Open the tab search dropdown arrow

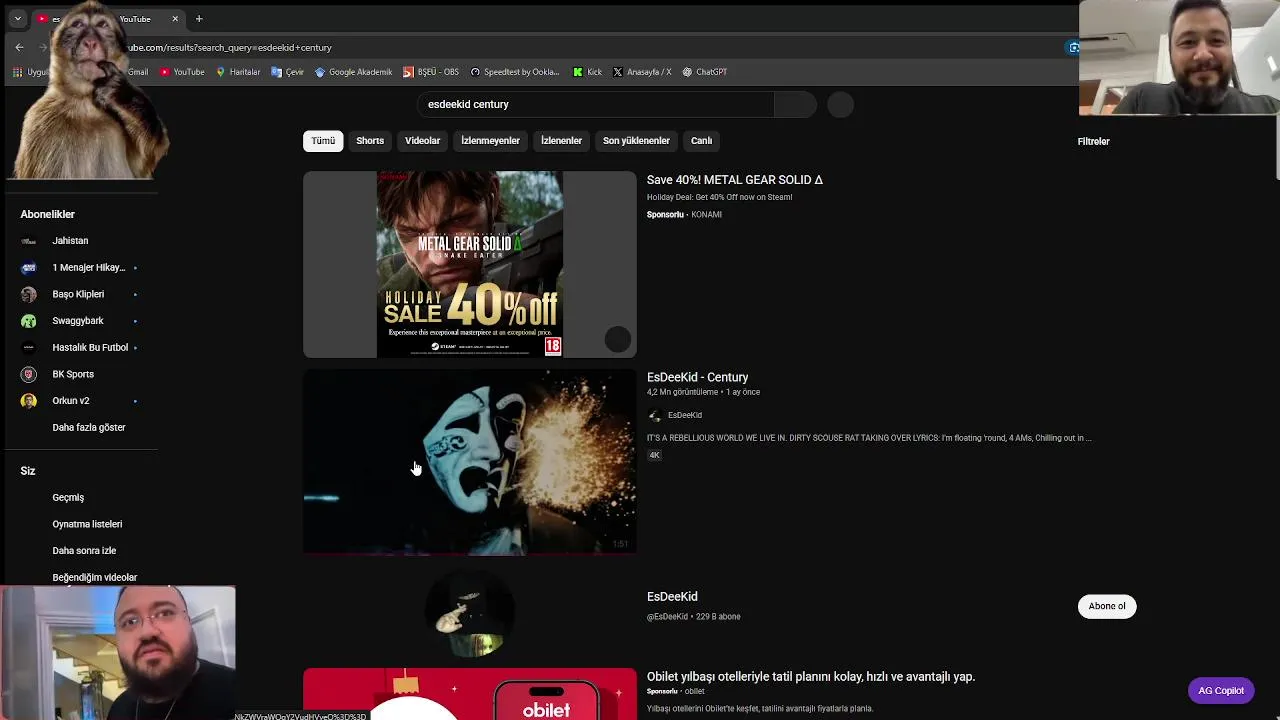17,19
